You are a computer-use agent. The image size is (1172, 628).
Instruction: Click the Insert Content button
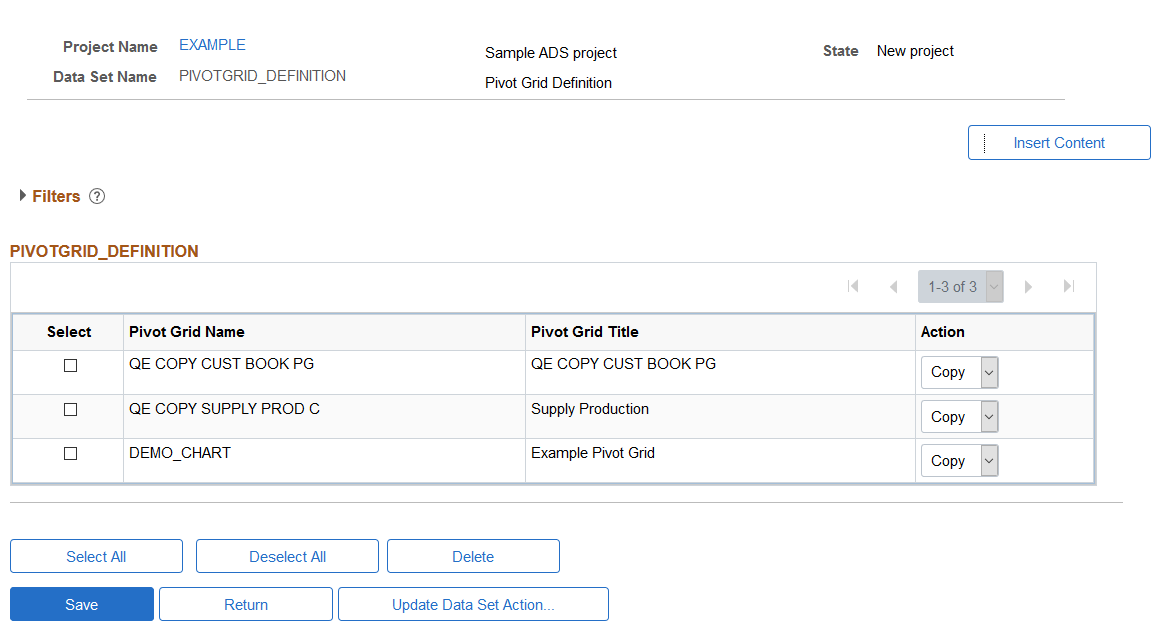(x=1059, y=143)
